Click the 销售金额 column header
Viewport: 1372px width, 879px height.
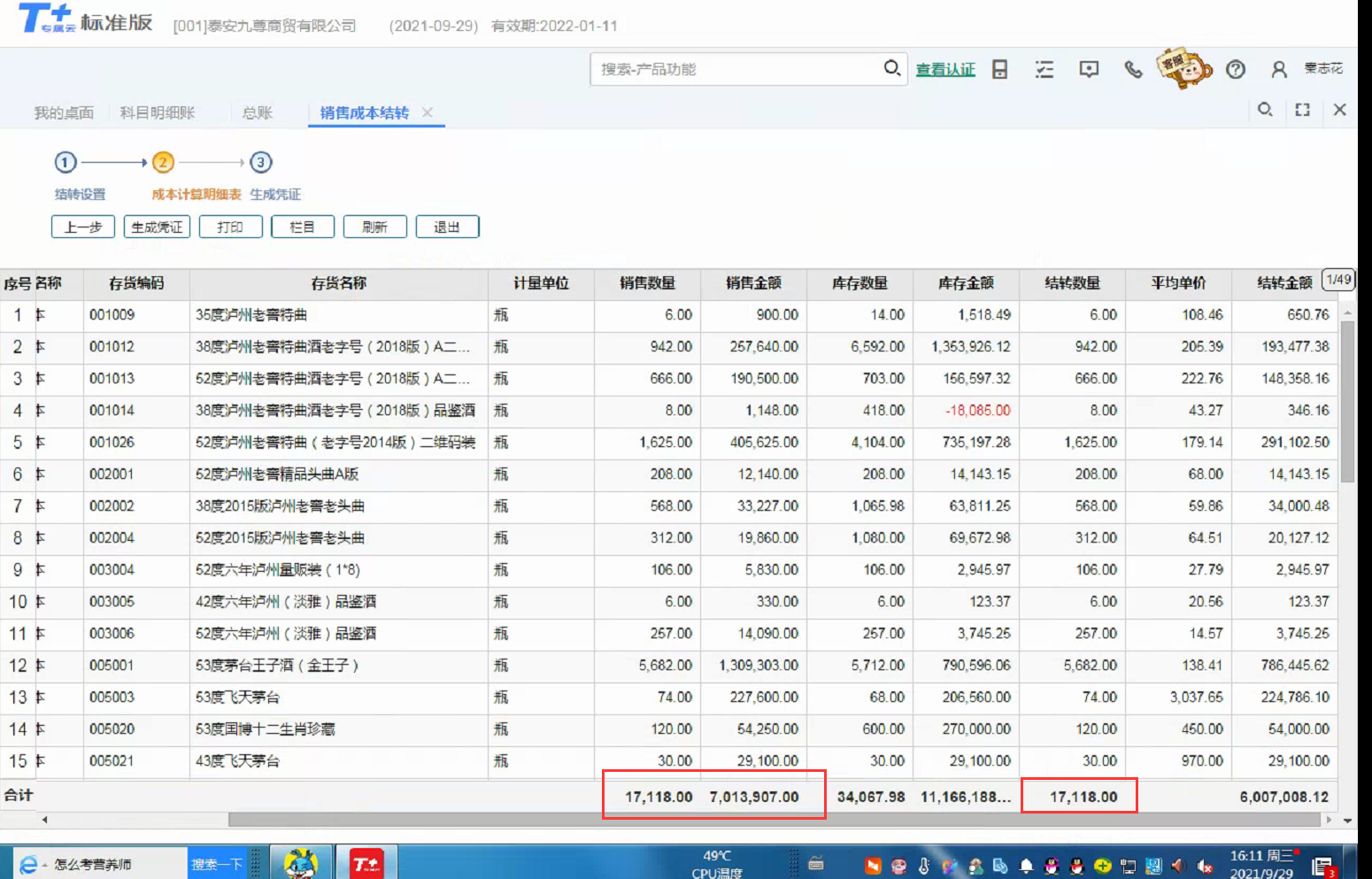(753, 283)
